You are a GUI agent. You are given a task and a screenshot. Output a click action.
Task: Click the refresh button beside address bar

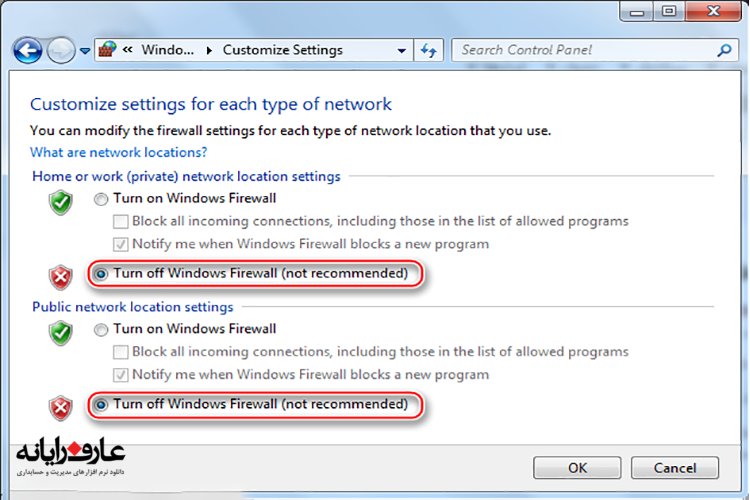[430, 49]
